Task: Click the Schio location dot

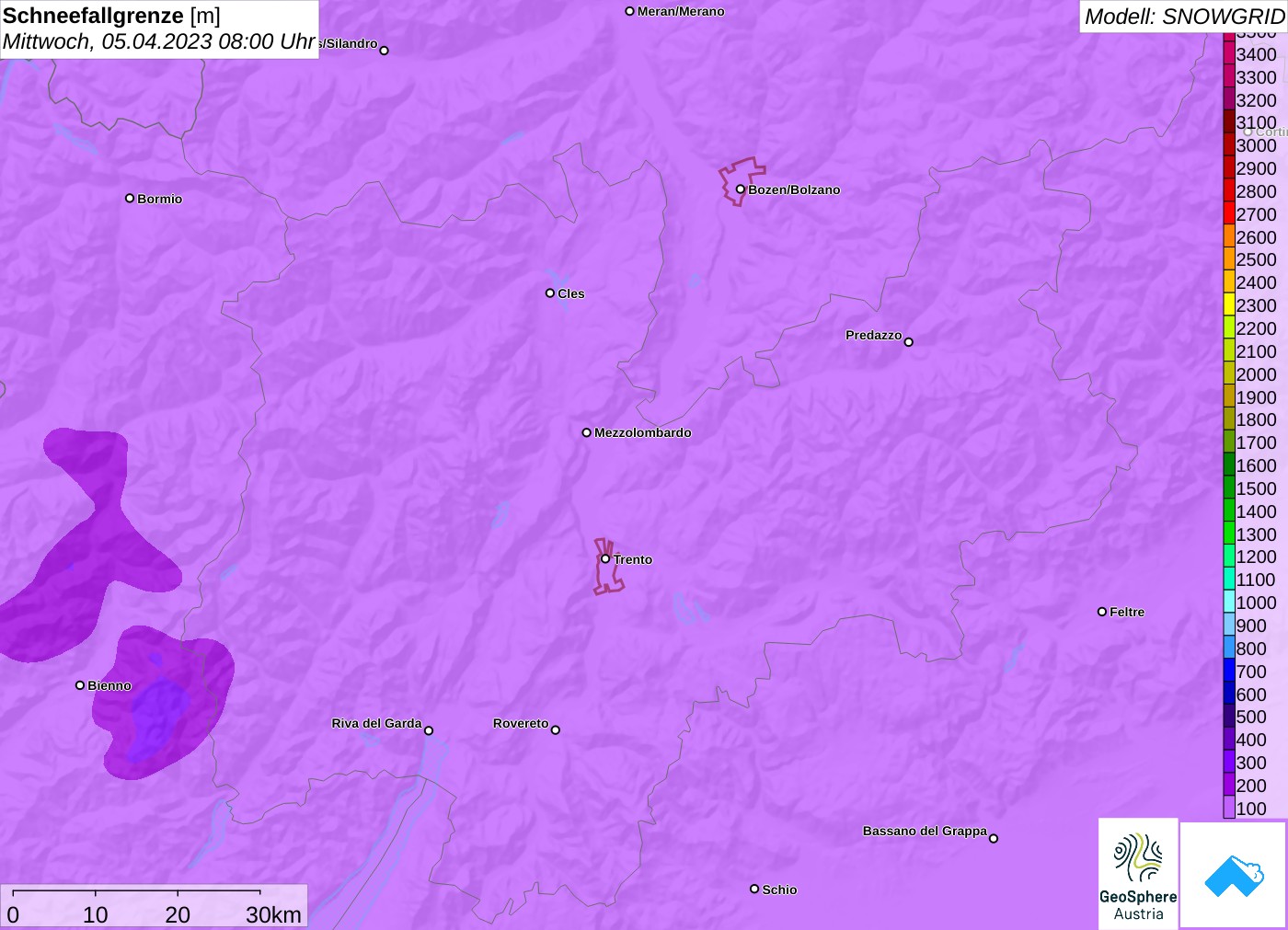Action: (x=754, y=889)
